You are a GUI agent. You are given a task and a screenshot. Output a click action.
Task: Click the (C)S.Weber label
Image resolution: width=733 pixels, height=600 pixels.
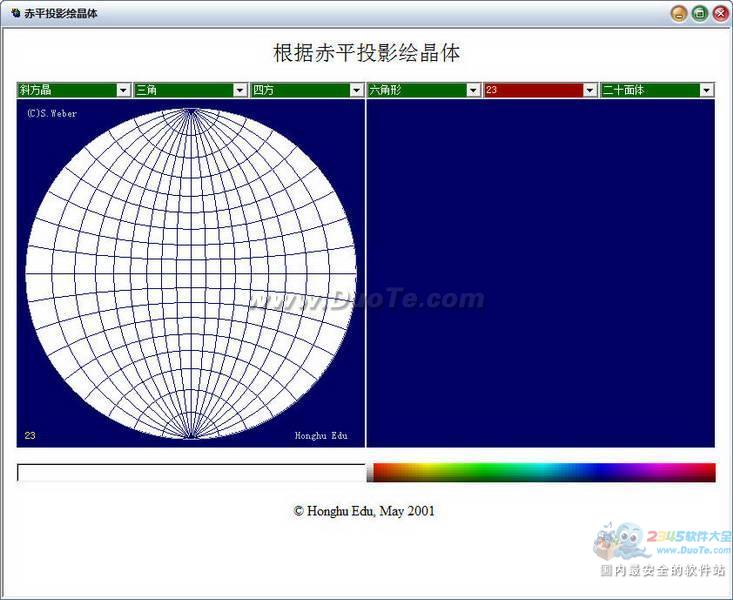52,113
